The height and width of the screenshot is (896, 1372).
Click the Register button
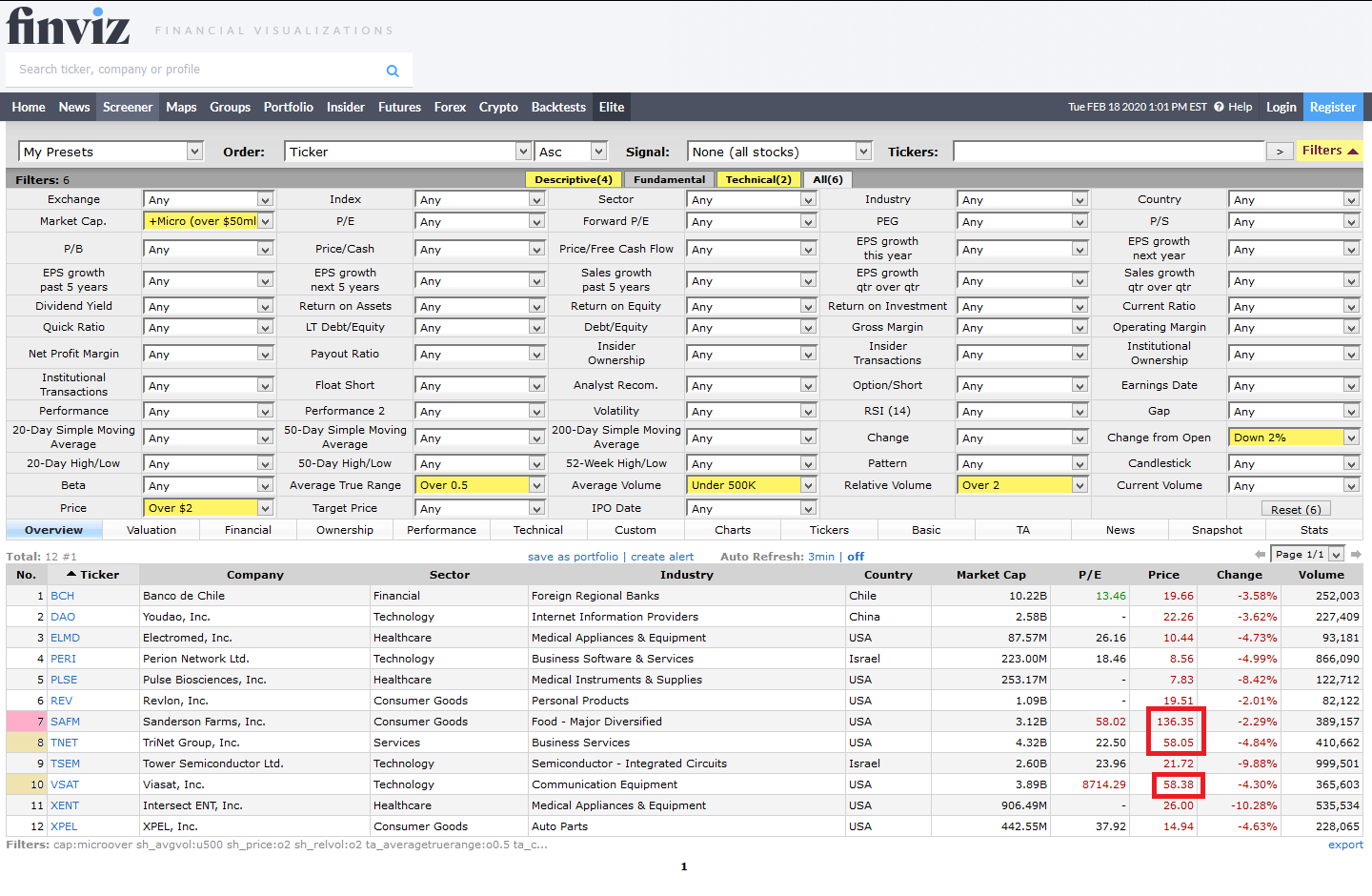pos(1332,107)
